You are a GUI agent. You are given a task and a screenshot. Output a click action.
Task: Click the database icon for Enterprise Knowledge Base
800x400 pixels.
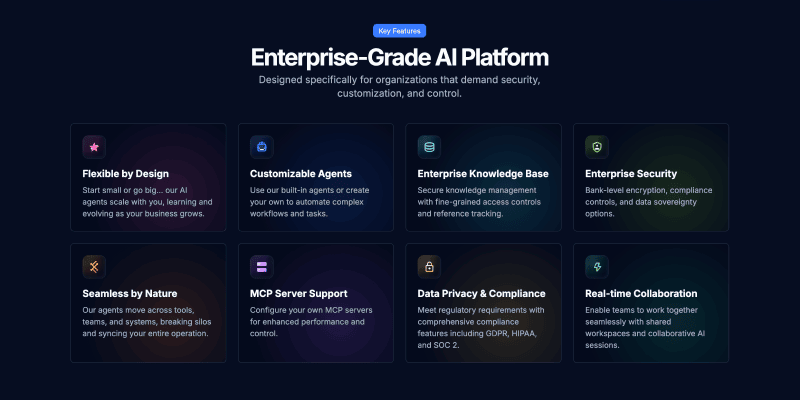429,147
